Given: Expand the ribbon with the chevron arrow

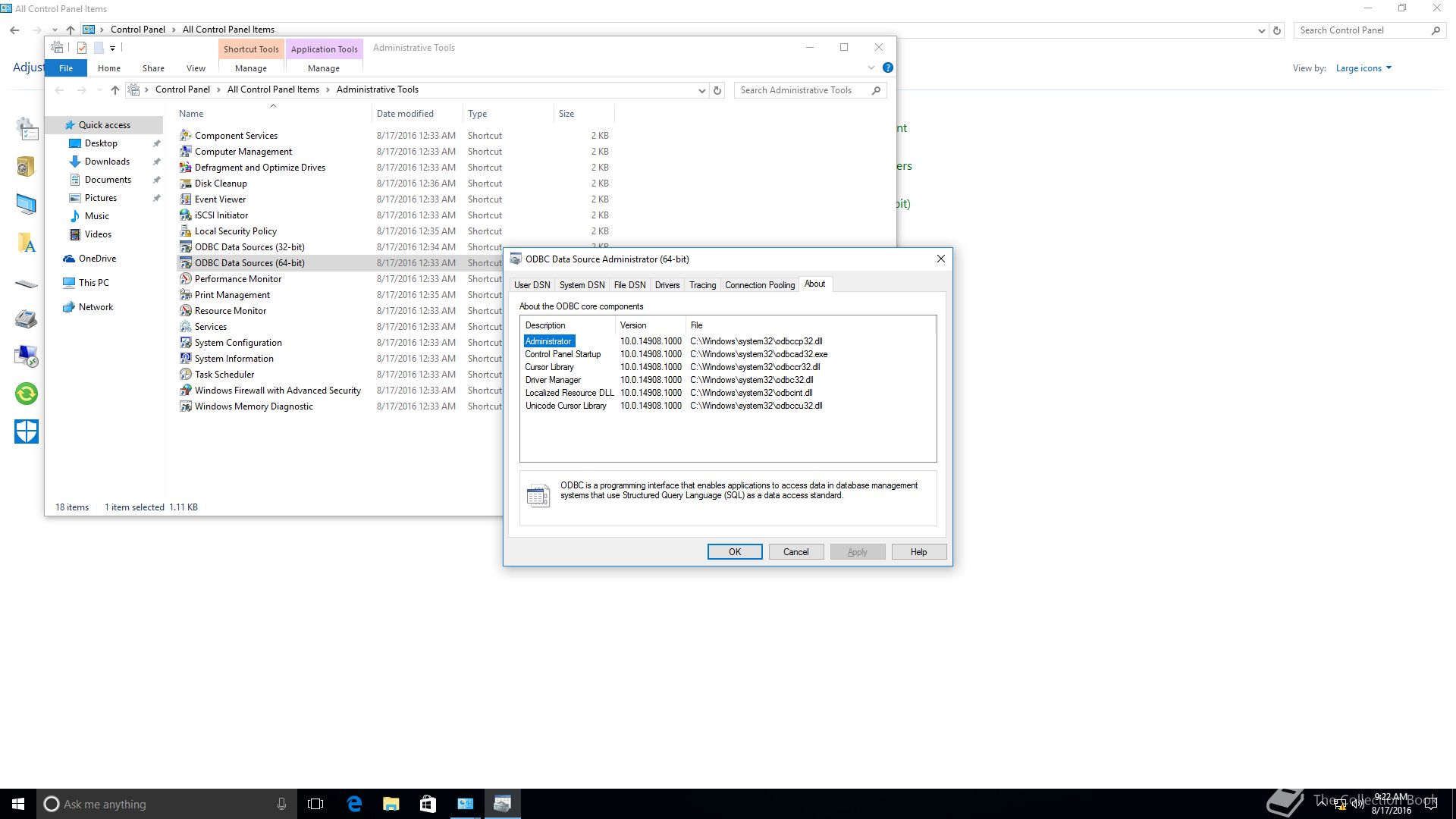Looking at the screenshot, I should click(x=871, y=67).
